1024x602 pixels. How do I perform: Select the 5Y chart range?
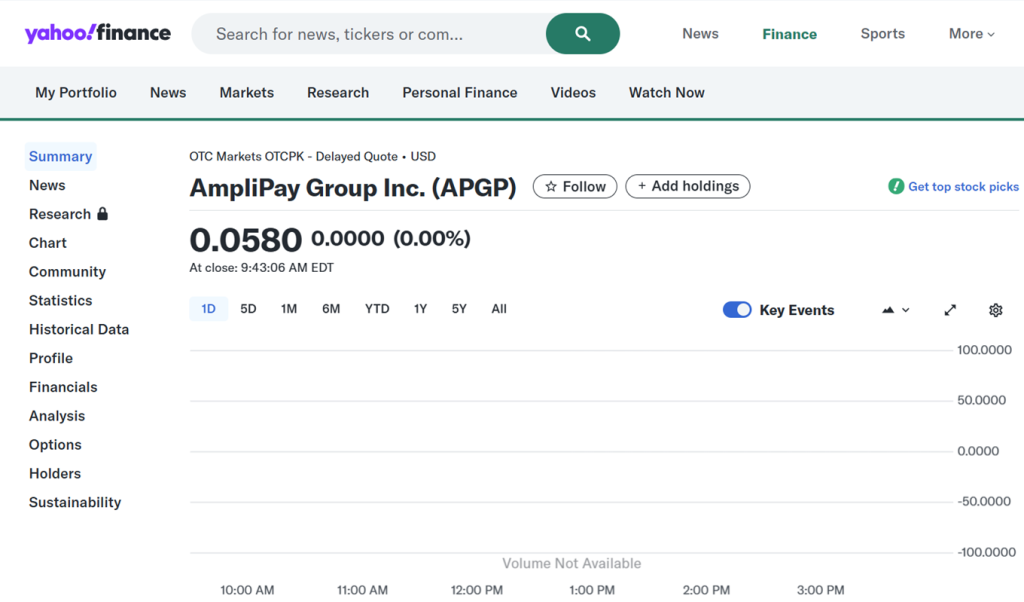point(459,309)
